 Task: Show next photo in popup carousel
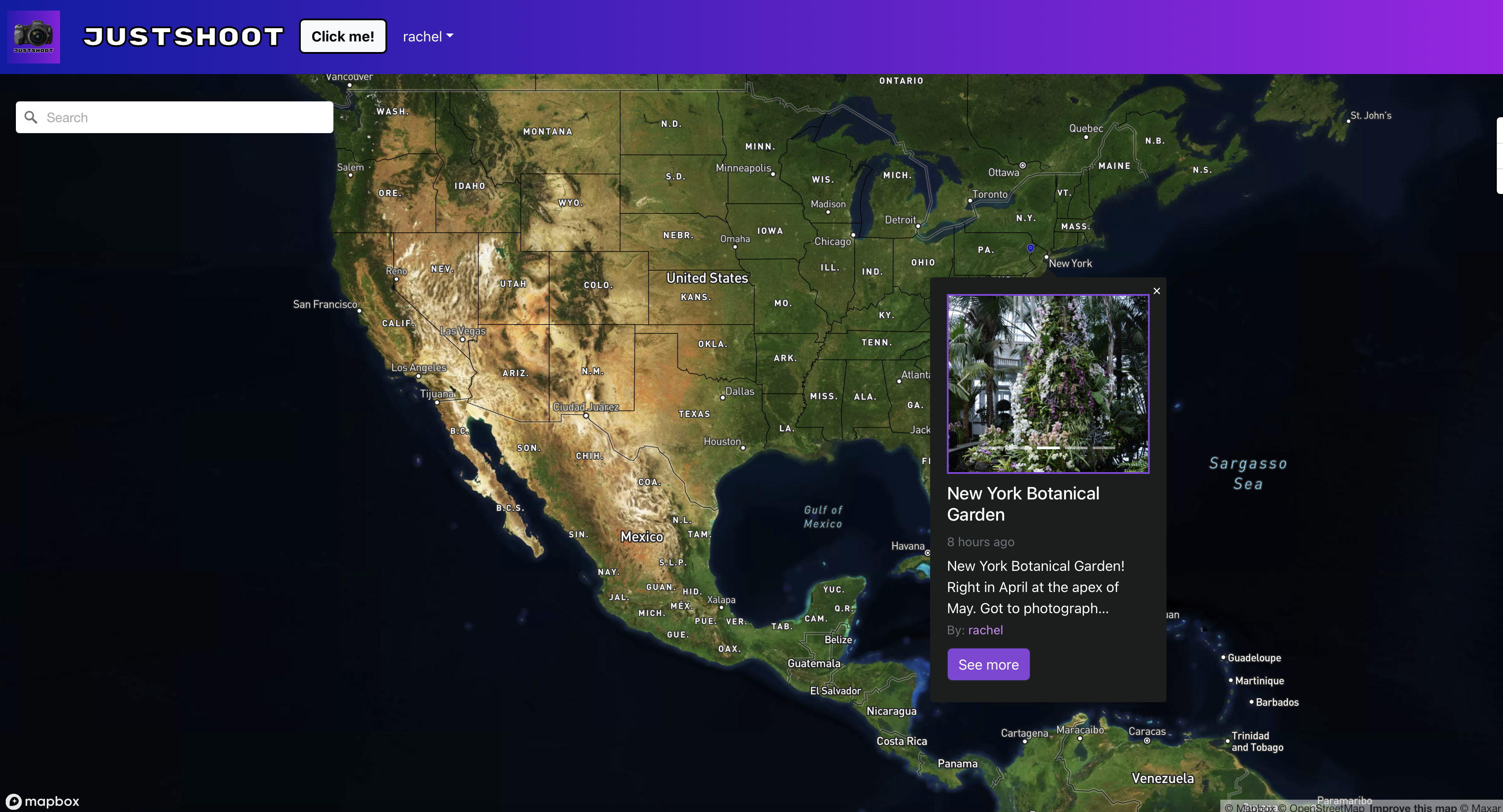1133,384
